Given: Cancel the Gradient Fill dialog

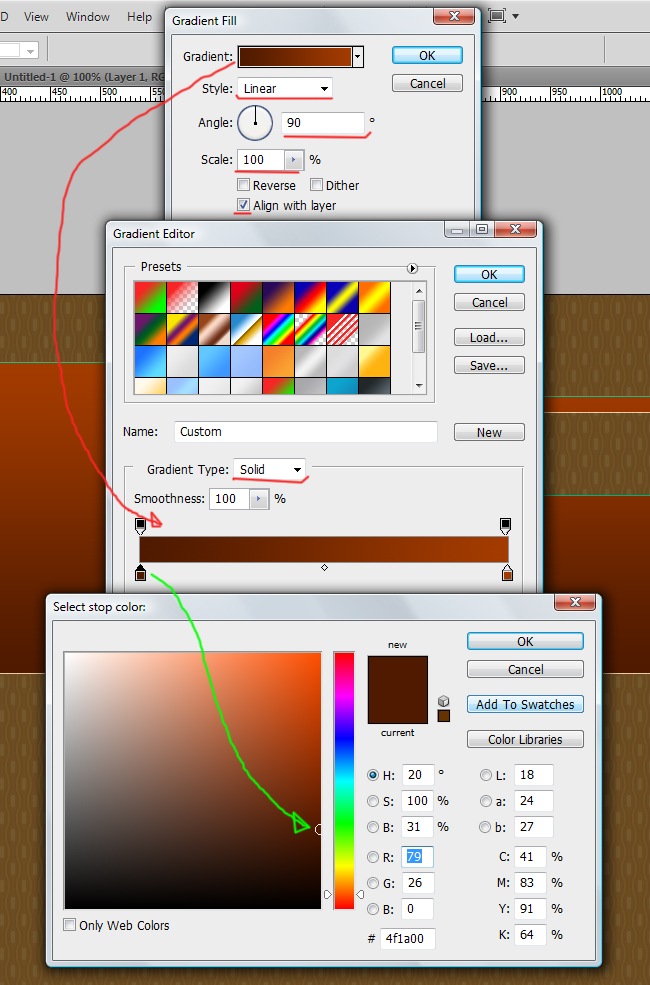Looking at the screenshot, I should [427, 84].
